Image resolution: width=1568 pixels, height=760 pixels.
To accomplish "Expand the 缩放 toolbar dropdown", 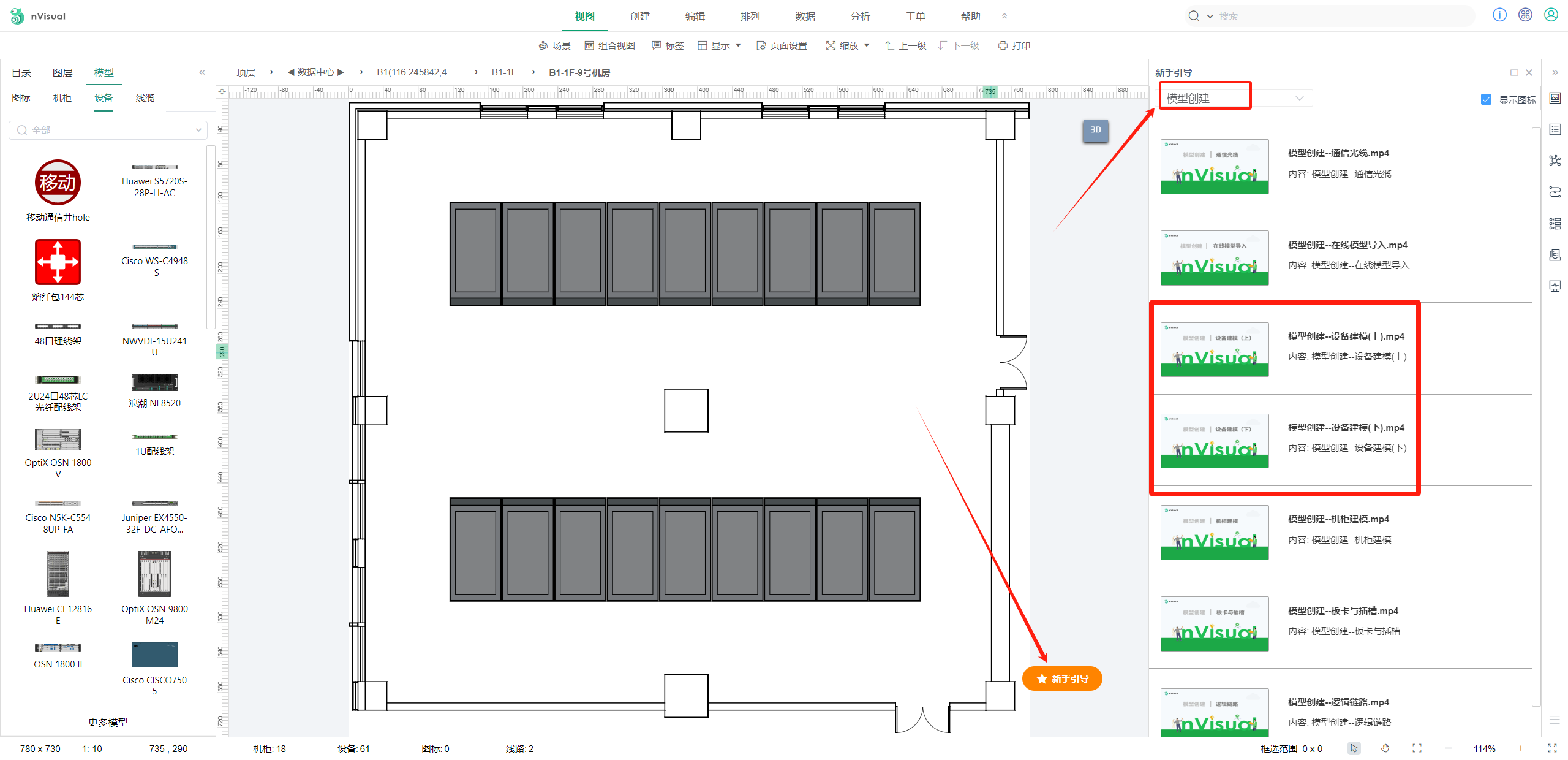I will pyautogui.click(x=848, y=45).
